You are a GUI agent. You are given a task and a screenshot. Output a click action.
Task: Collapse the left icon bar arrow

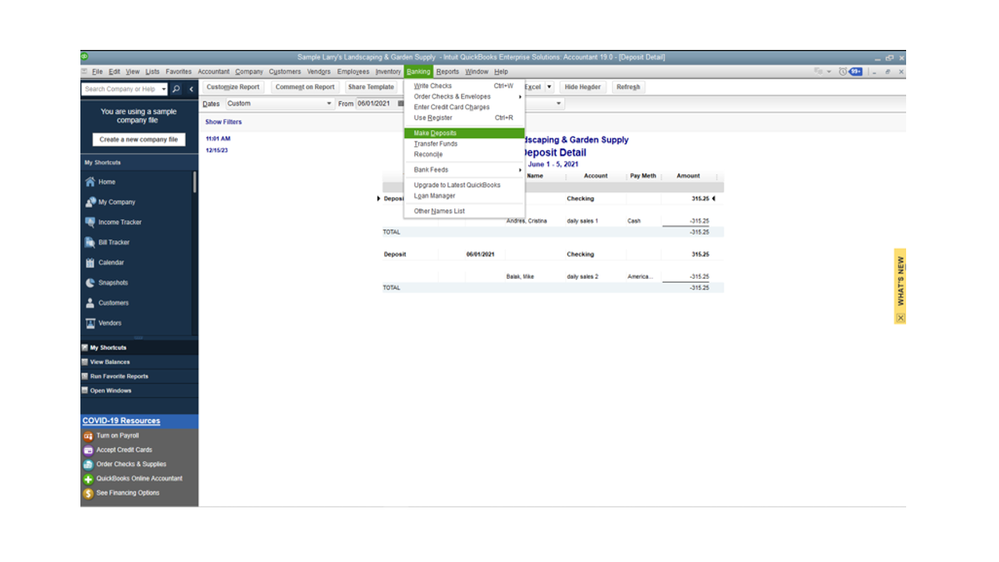[x=191, y=89]
